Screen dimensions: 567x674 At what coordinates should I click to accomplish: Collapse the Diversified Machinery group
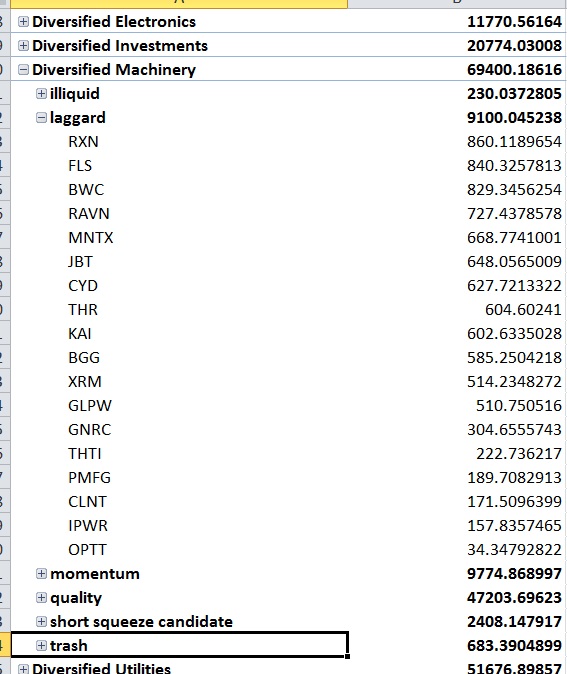coord(23,70)
